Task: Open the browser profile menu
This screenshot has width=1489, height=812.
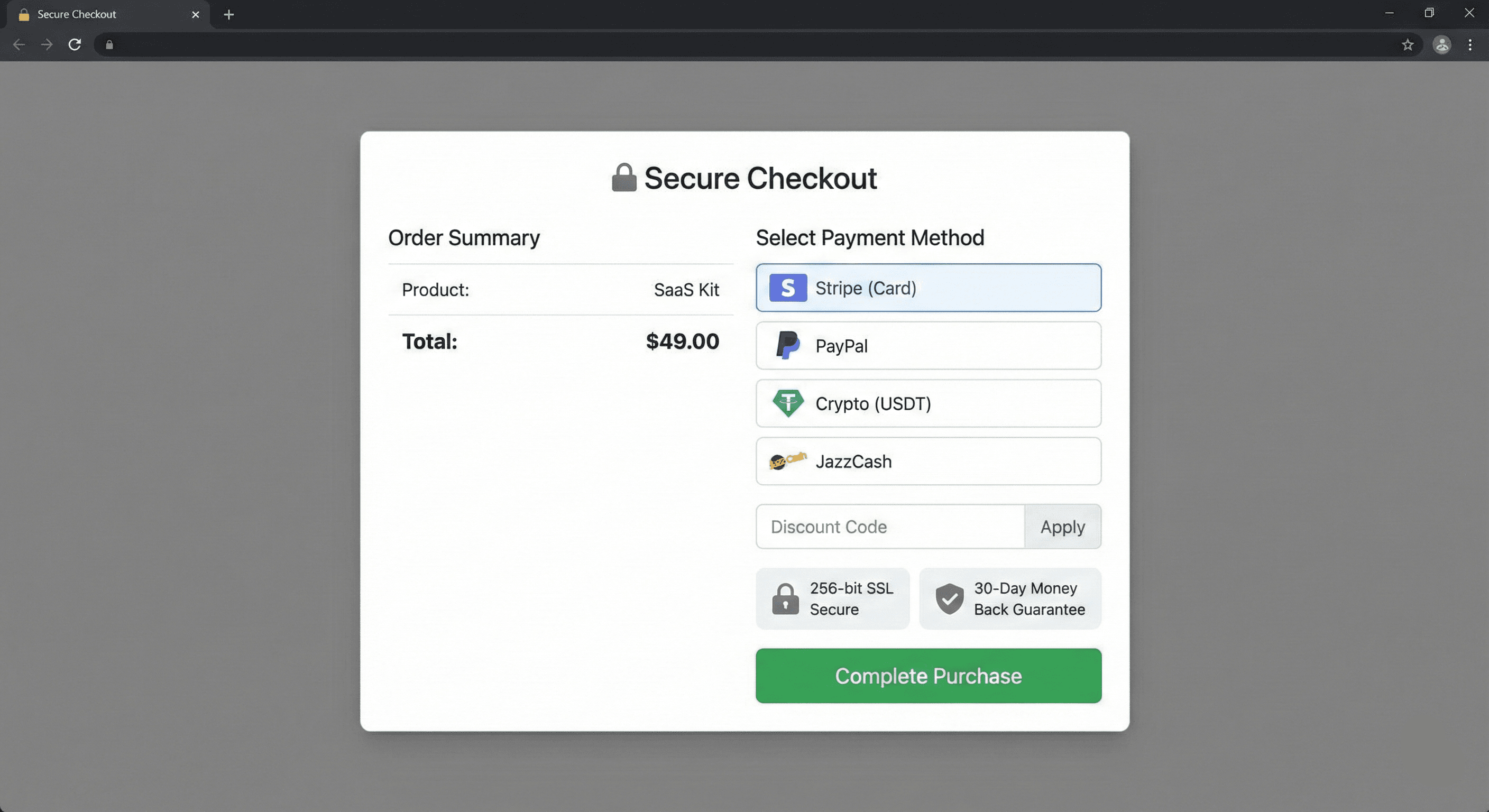Action: (1441, 44)
